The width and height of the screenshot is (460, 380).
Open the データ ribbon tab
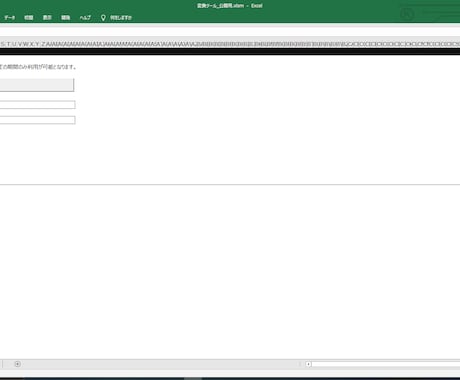click(x=9, y=17)
